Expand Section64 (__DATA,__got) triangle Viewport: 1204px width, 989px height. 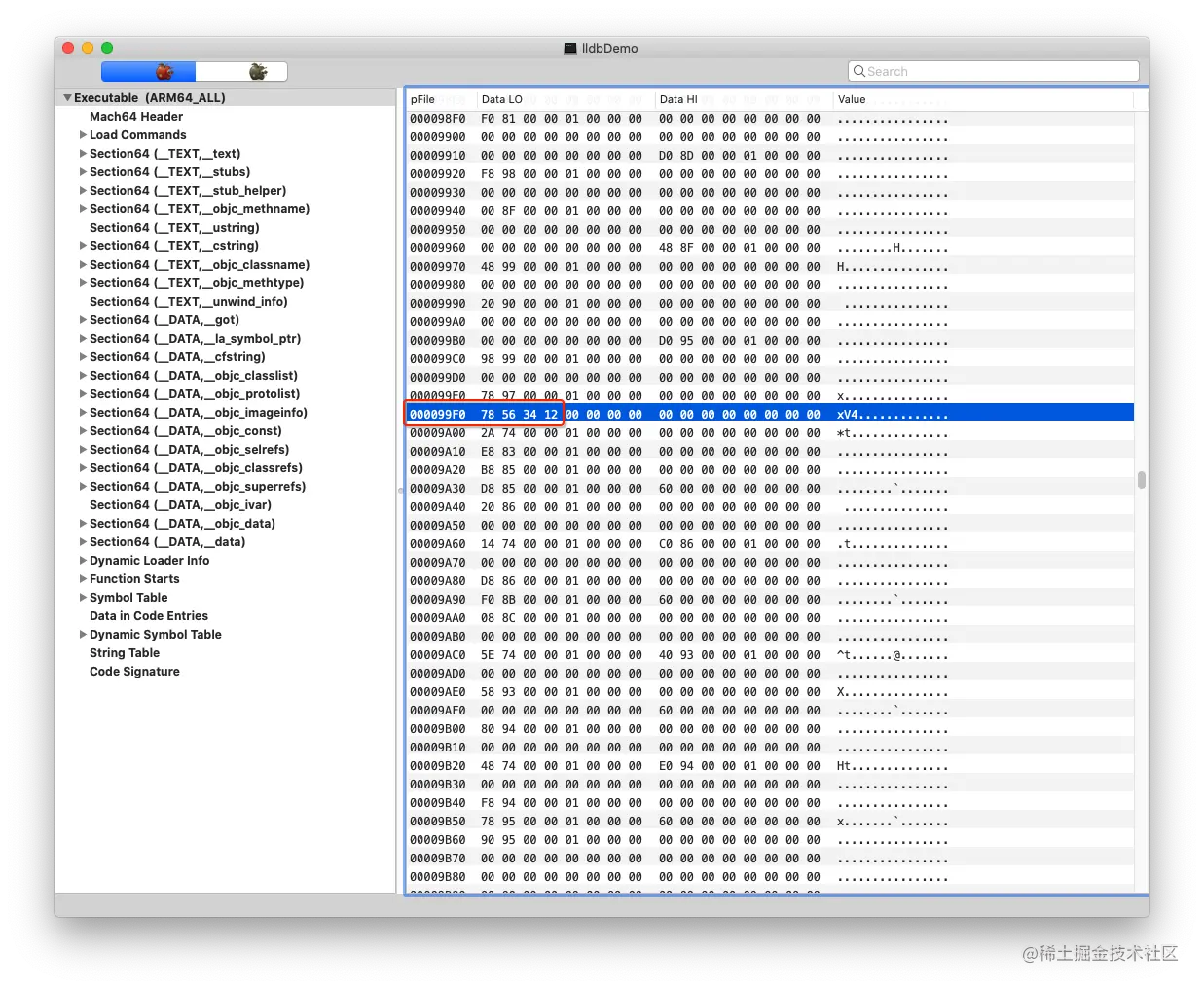click(x=83, y=320)
